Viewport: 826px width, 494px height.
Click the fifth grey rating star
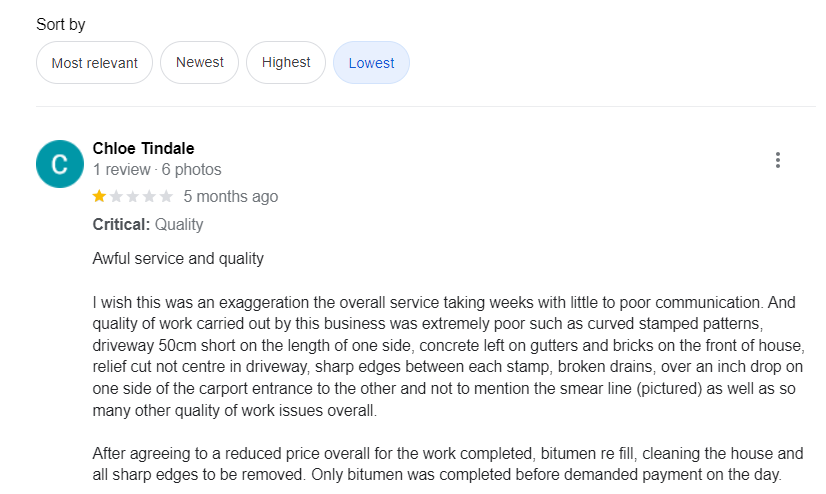click(x=166, y=196)
